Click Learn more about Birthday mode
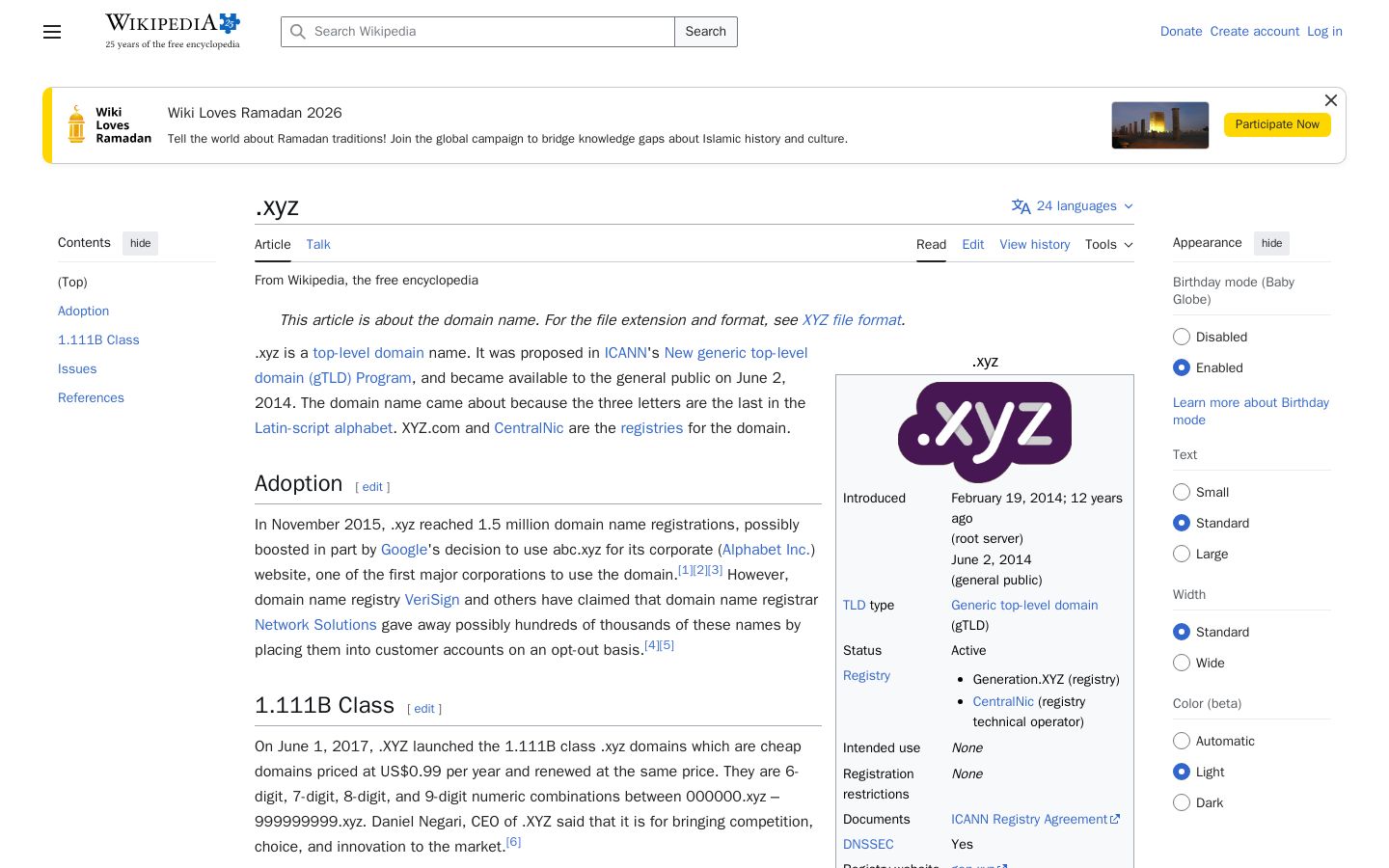This screenshot has width=1389, height=868. point(1251,411)
